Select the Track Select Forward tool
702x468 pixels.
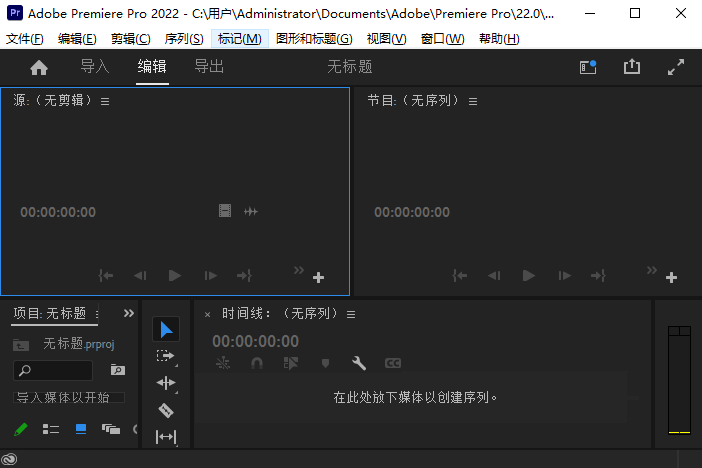click(x=166, y=356)
